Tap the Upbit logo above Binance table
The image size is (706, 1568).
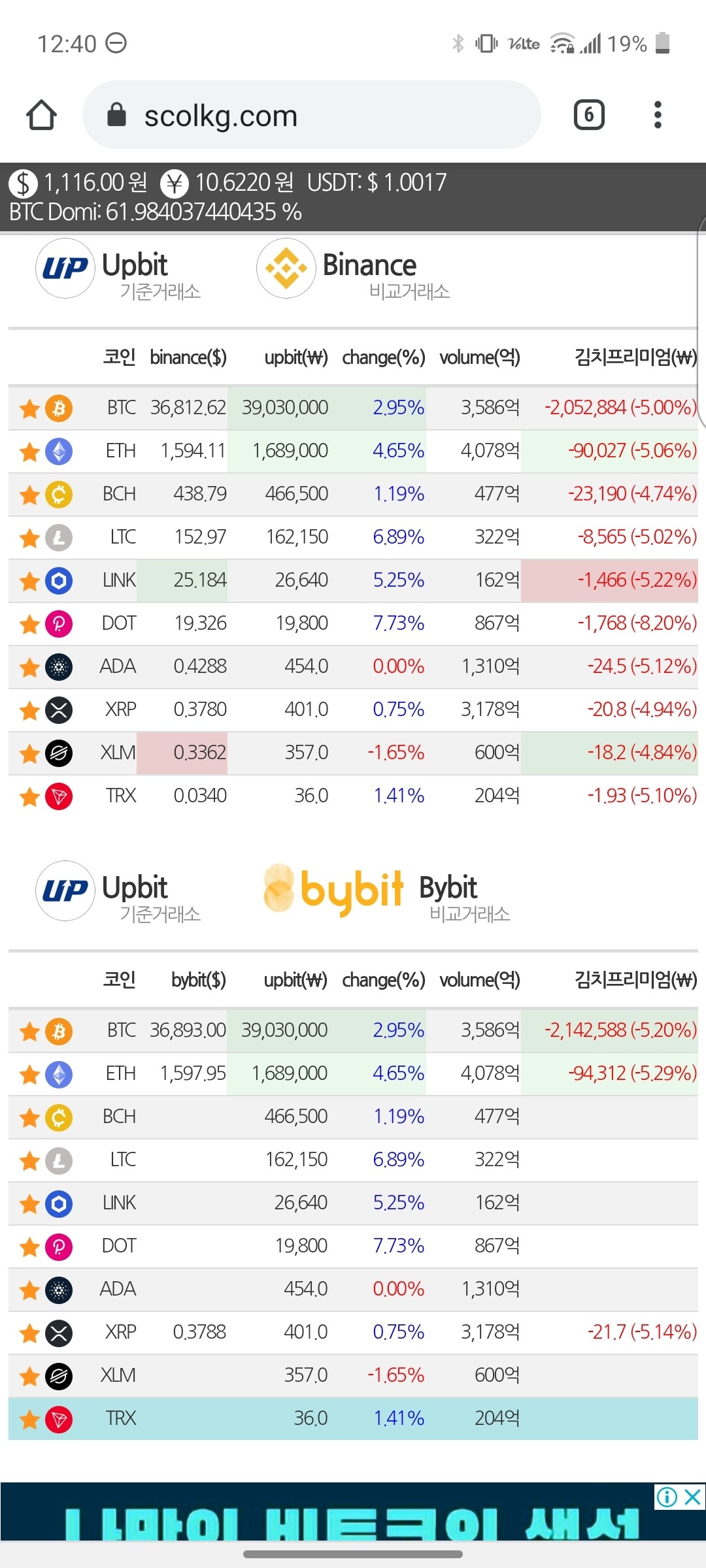tap(65, 268)
